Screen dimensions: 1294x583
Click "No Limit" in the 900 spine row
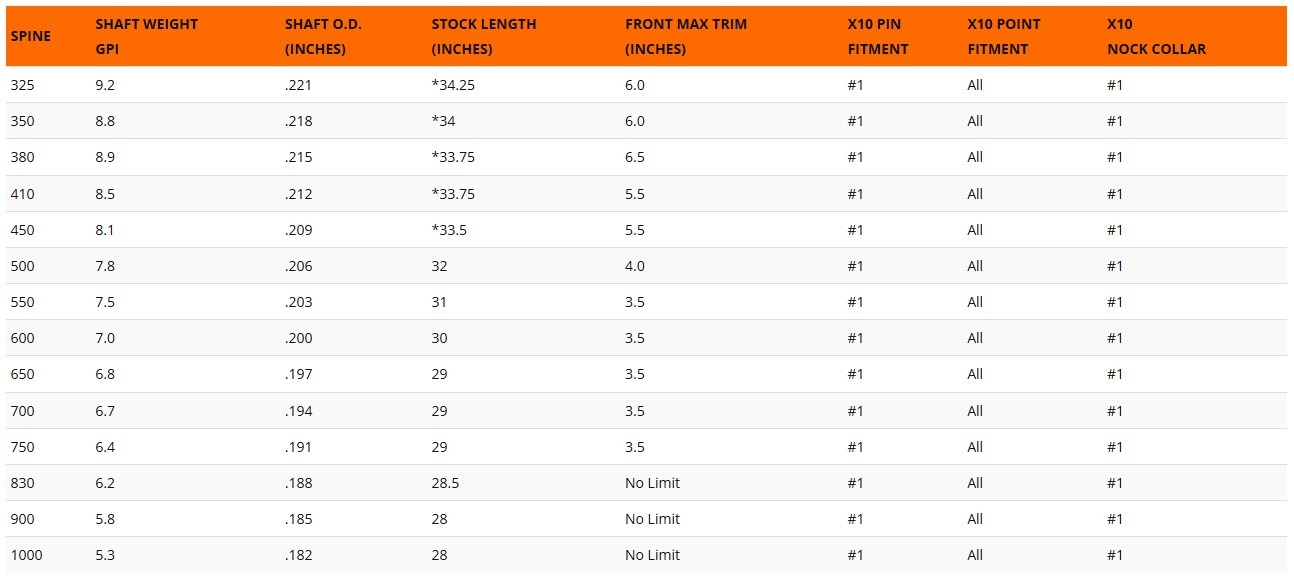[652, 519]
